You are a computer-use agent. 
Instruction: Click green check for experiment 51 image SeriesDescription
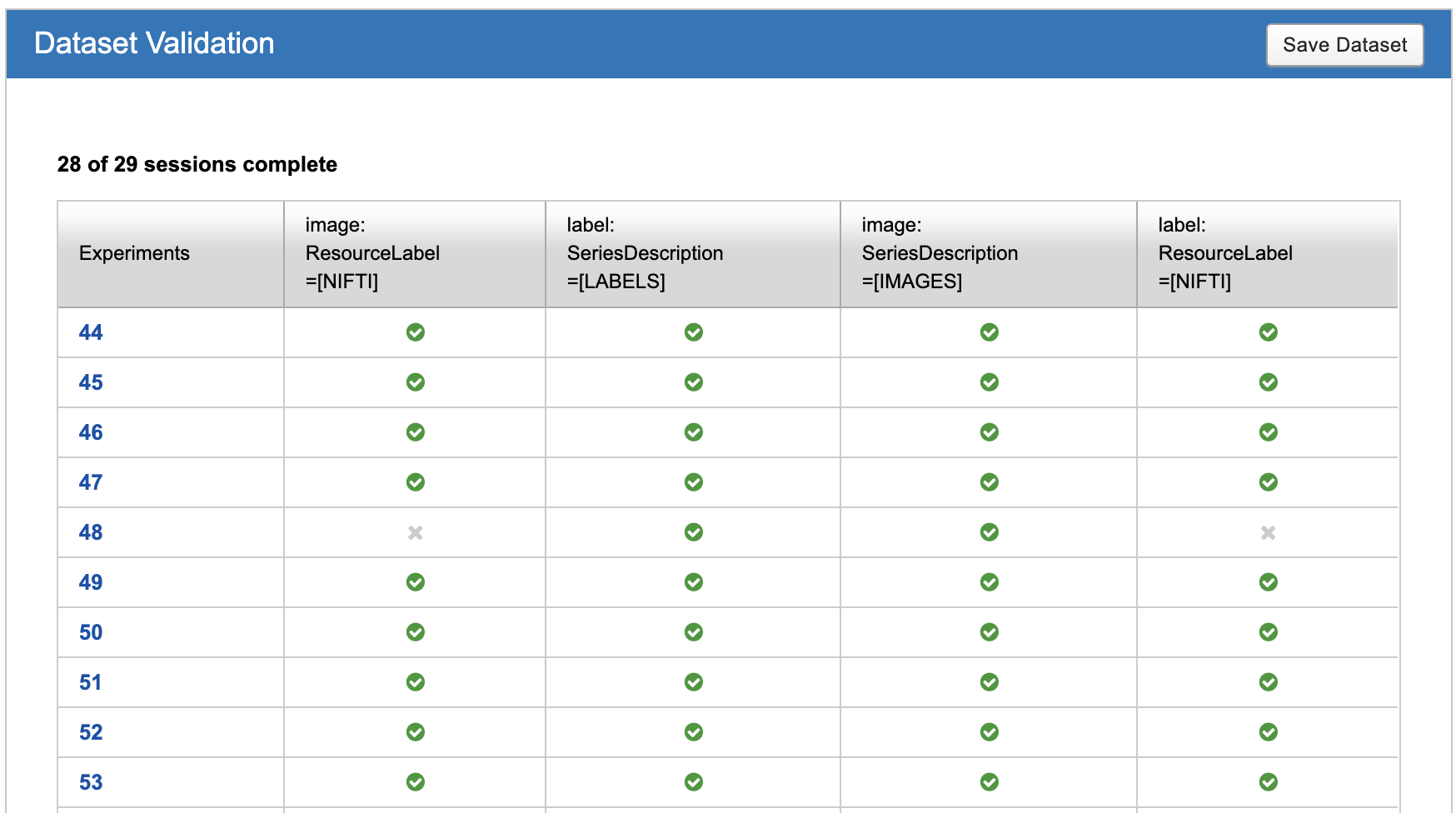pyautogui.click(x=989, y=682)
